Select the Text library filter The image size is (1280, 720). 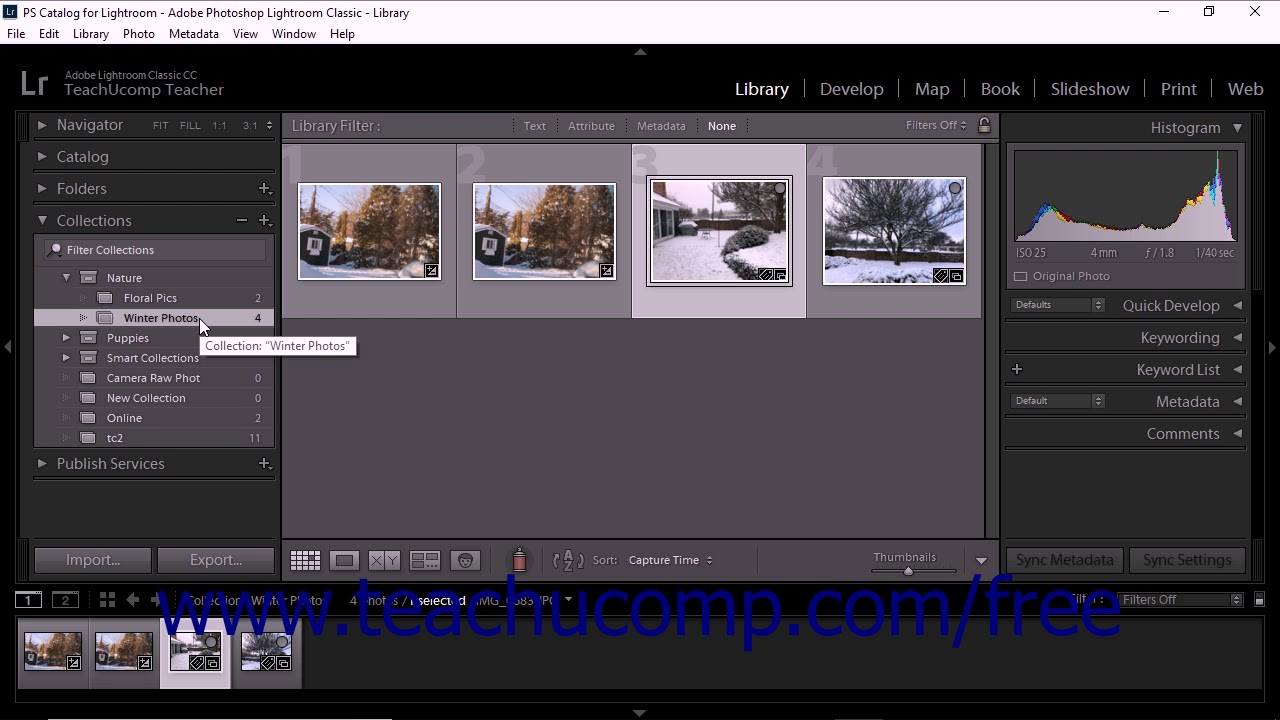point(535,126)
